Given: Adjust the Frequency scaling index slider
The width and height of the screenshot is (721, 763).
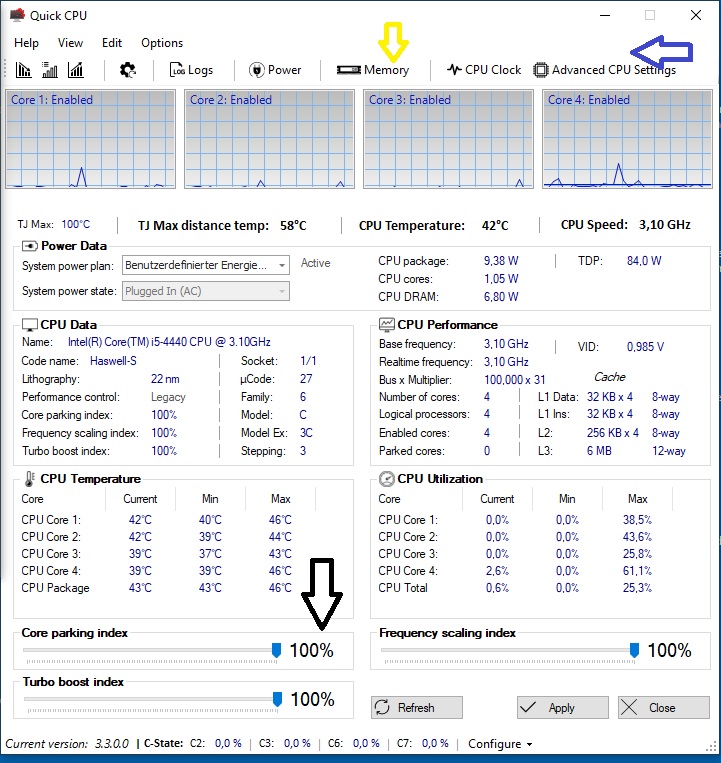Looking at the screenshot, I should point(634,650).
